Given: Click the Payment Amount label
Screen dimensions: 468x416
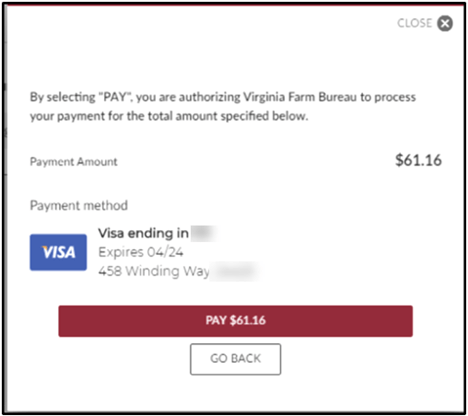Looking at the screenshot, I should [74, 162].
